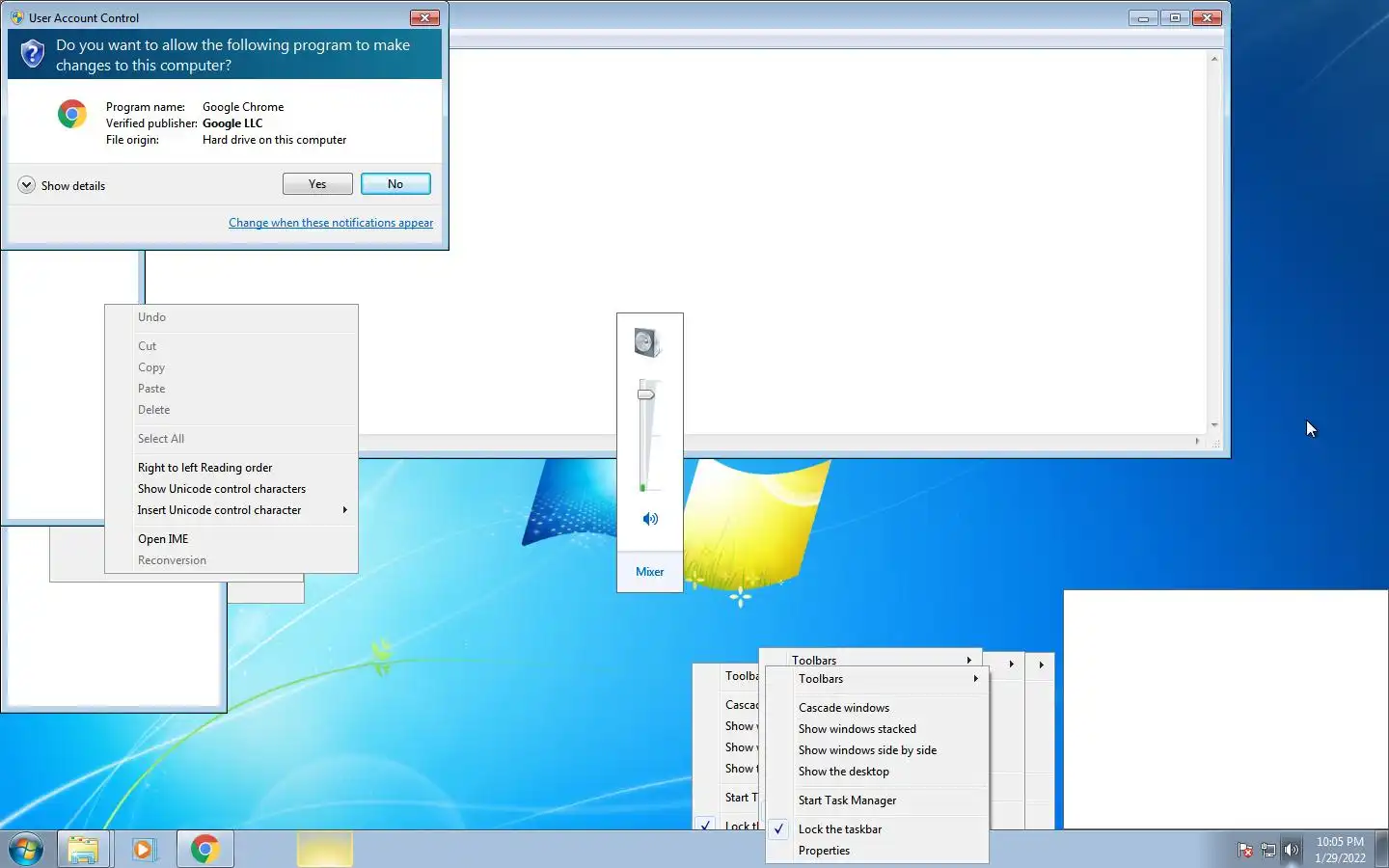This screenshot has width=1389, height=868.
Task: Click the Chrome logo in the UAC dialog
Action: [x=72, y=115]
